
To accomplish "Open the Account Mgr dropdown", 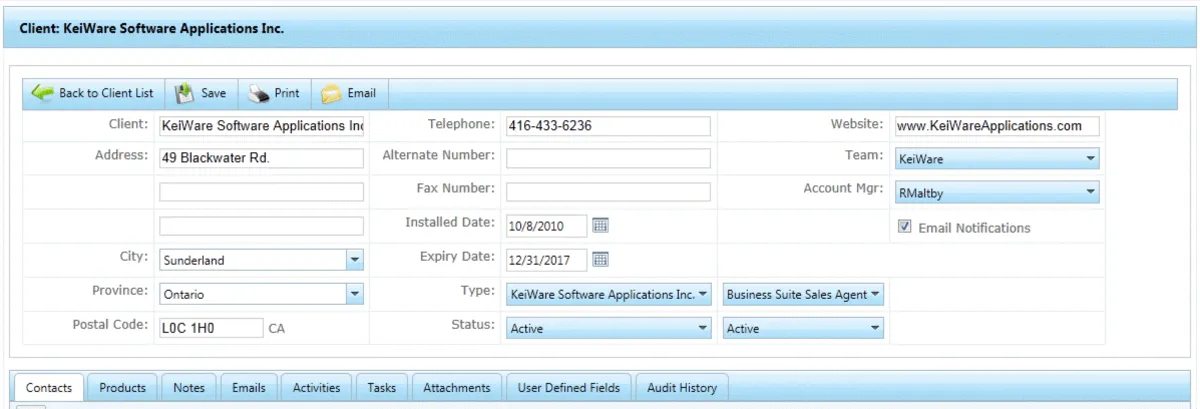I will (x=1091, y=192).
